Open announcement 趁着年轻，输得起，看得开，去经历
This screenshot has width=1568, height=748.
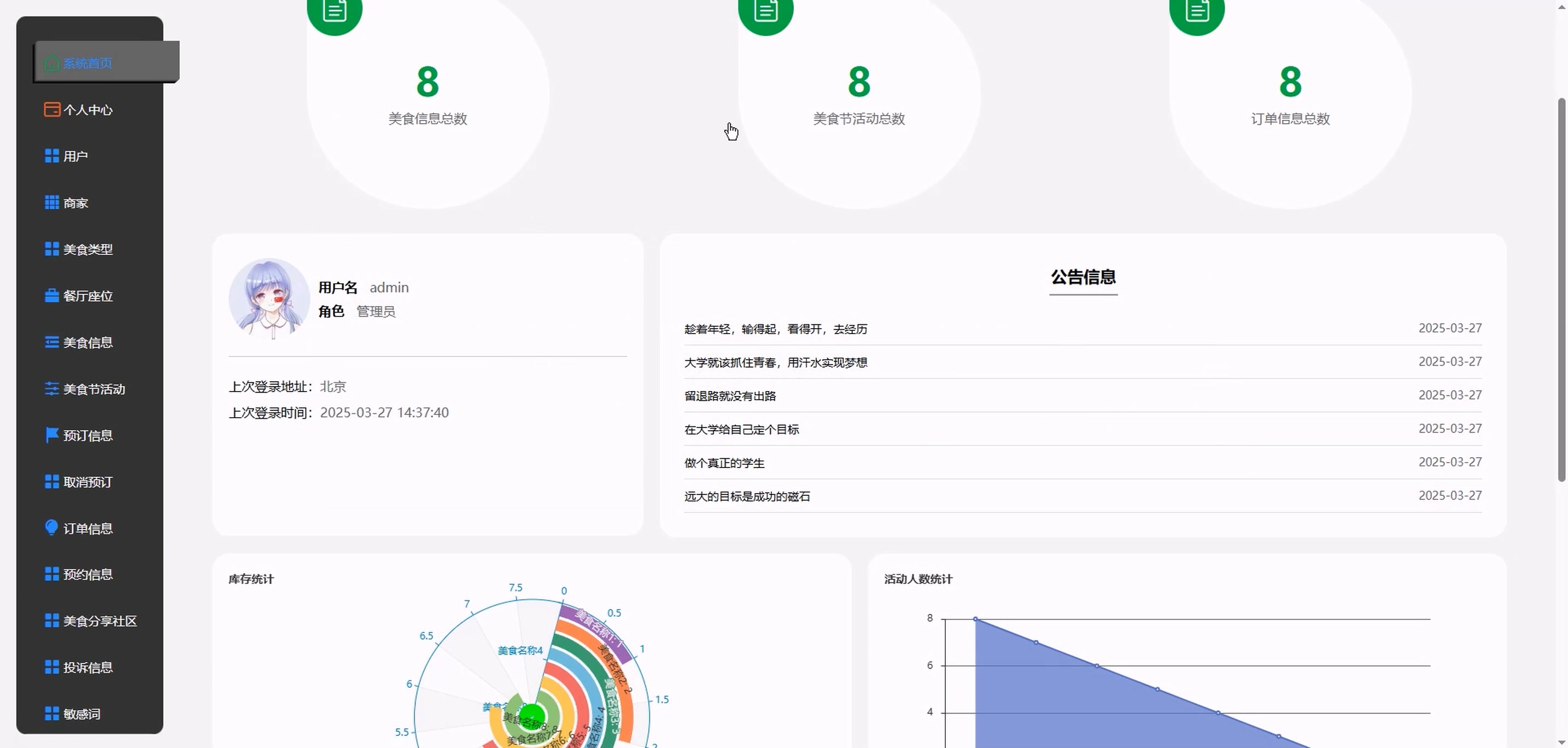(775, 329)
